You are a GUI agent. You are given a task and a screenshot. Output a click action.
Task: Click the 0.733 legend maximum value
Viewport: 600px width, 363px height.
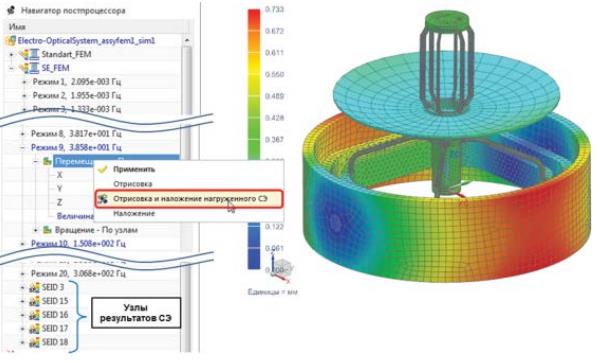(x=274, y=9)
